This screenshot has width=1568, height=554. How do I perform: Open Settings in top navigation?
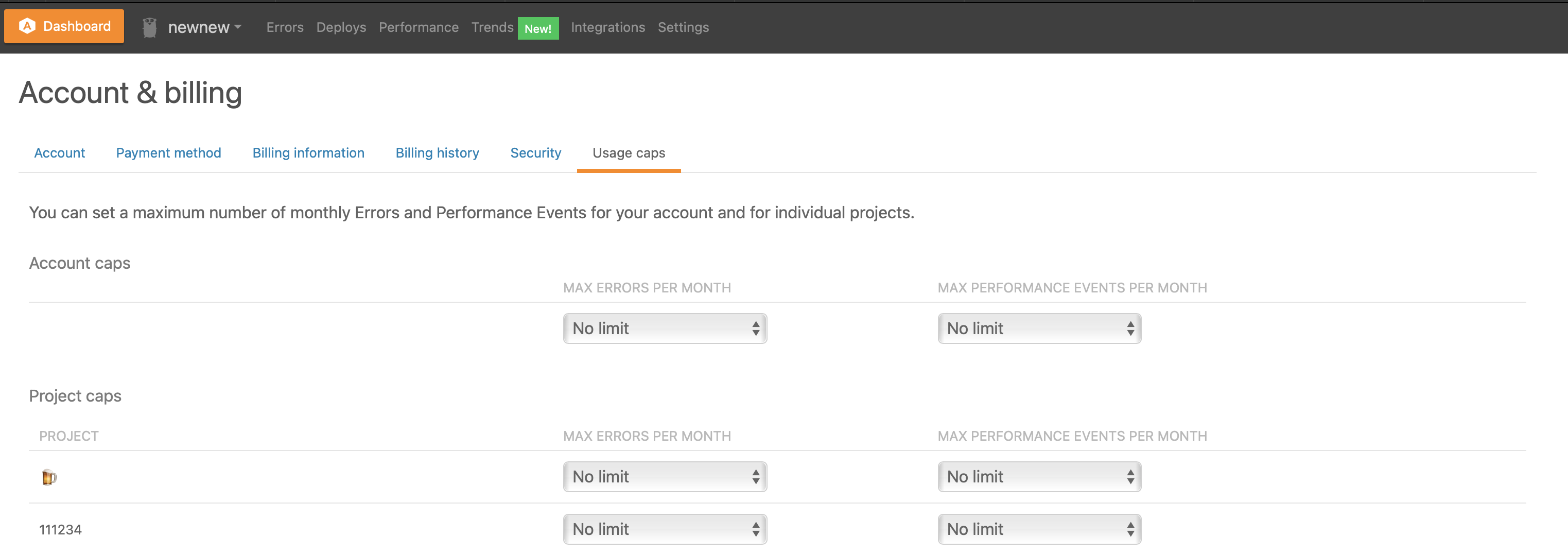tap(684, 27)
